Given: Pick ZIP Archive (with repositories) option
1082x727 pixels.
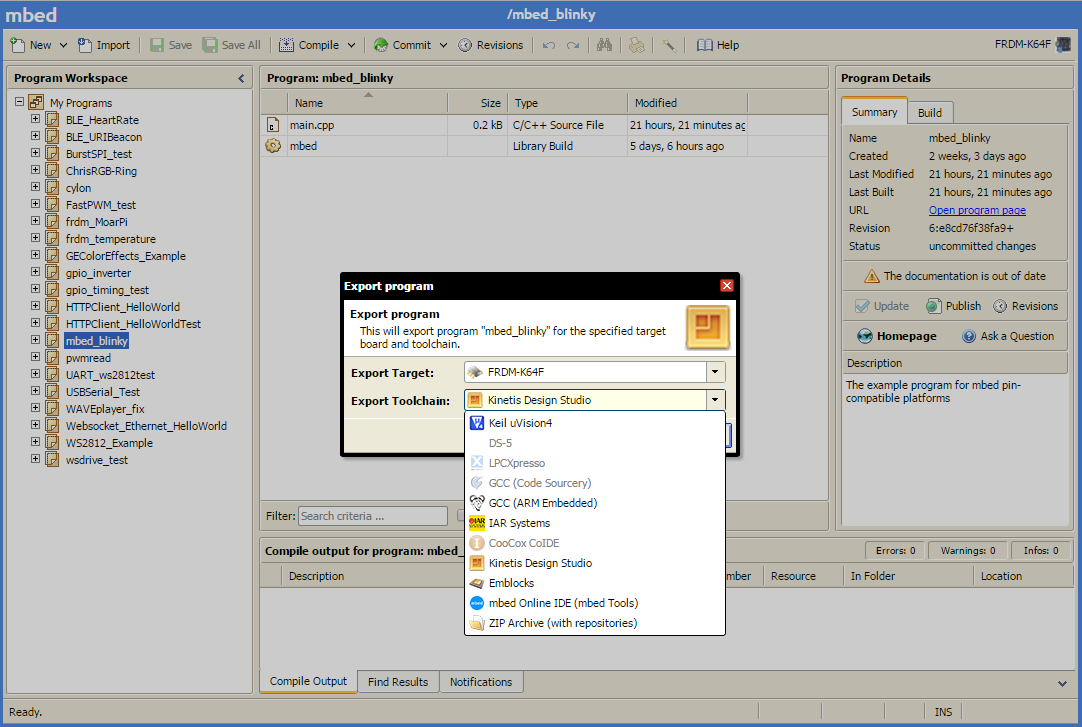Looking at the screenshot, I should (562, 623).
